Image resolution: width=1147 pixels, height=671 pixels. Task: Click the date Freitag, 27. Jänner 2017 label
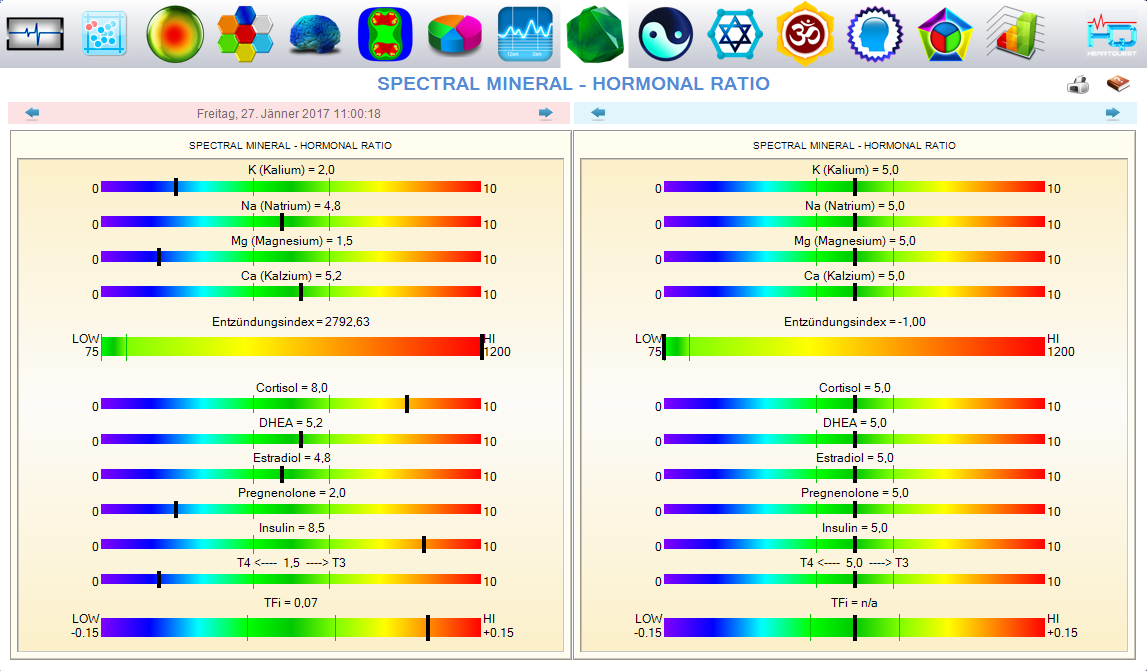tap(288, 114)
